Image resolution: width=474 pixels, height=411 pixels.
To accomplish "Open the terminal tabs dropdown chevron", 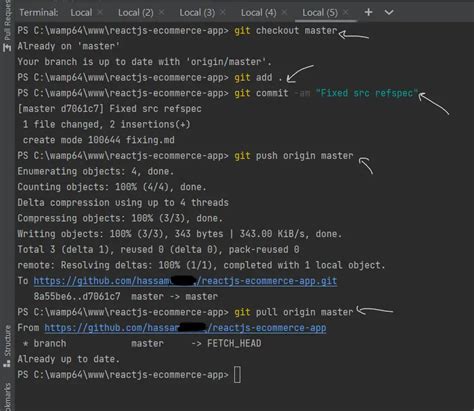I will pyautogui.click(x=389, y=13).
